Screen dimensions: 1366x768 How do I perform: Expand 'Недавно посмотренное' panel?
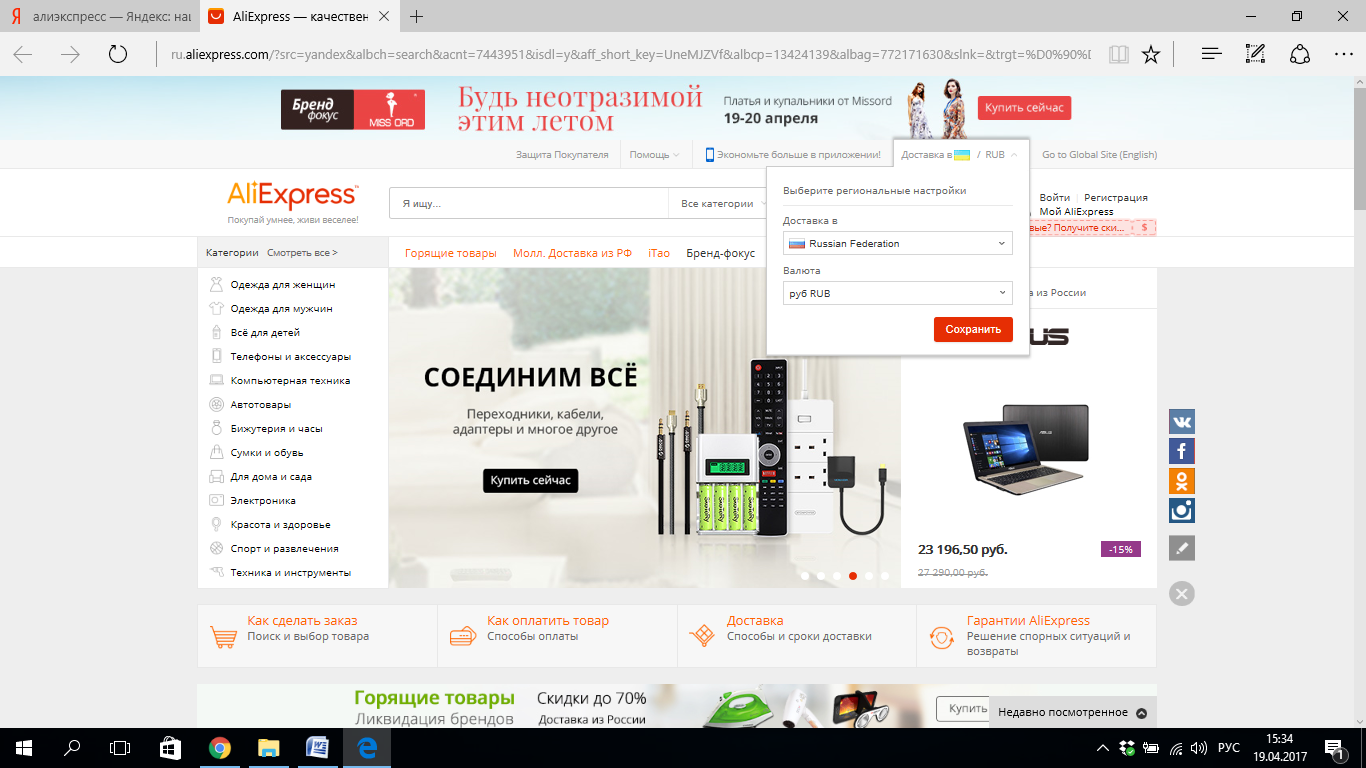tap(1073, 712)
